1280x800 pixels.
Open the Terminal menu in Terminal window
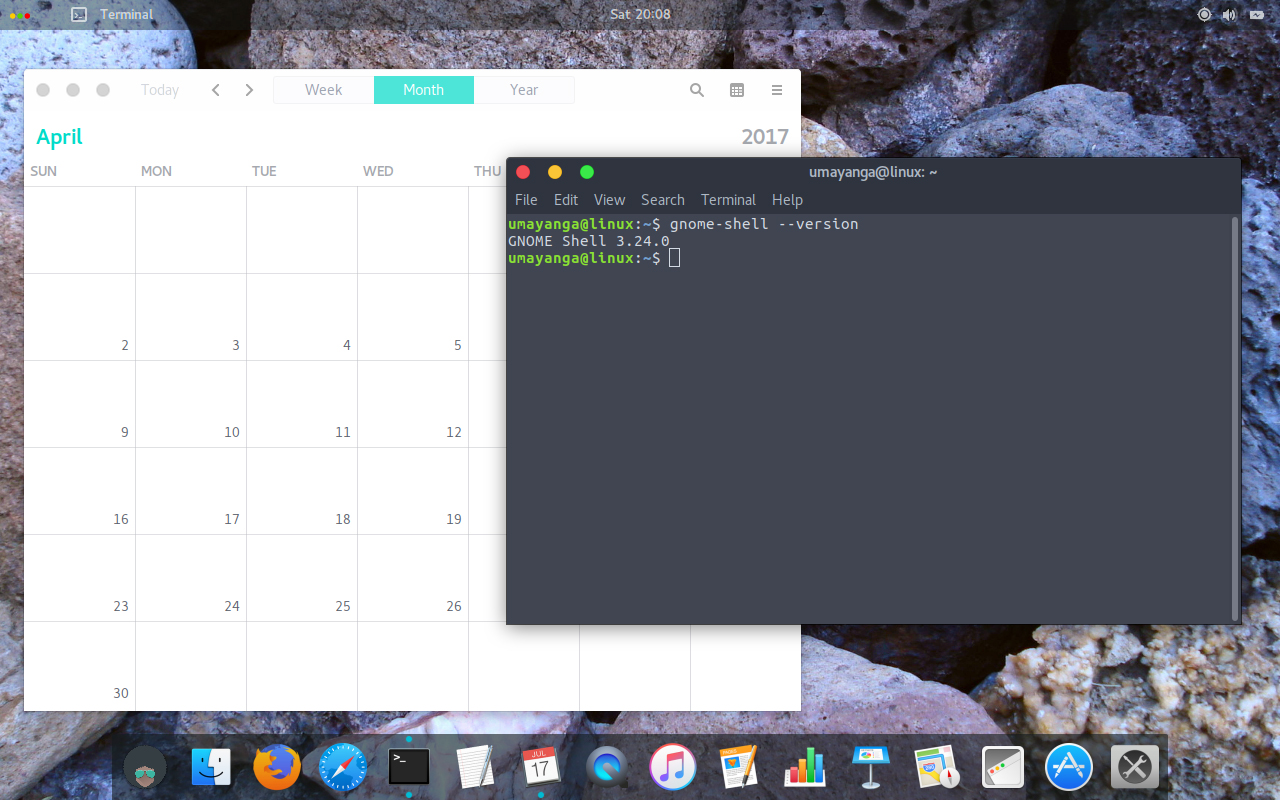coord(728,200)
